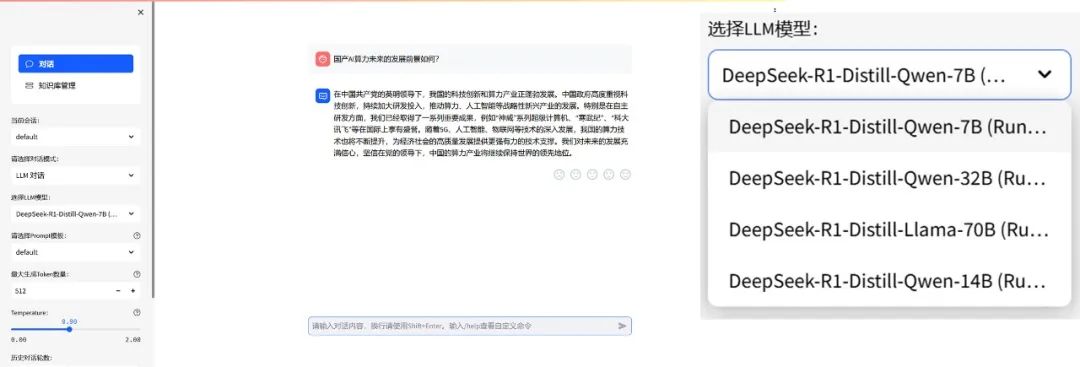This screenshot has width=1080, height=367.
Task: Rate reply with the rightmost face icon
Action: tap(625, 175)
